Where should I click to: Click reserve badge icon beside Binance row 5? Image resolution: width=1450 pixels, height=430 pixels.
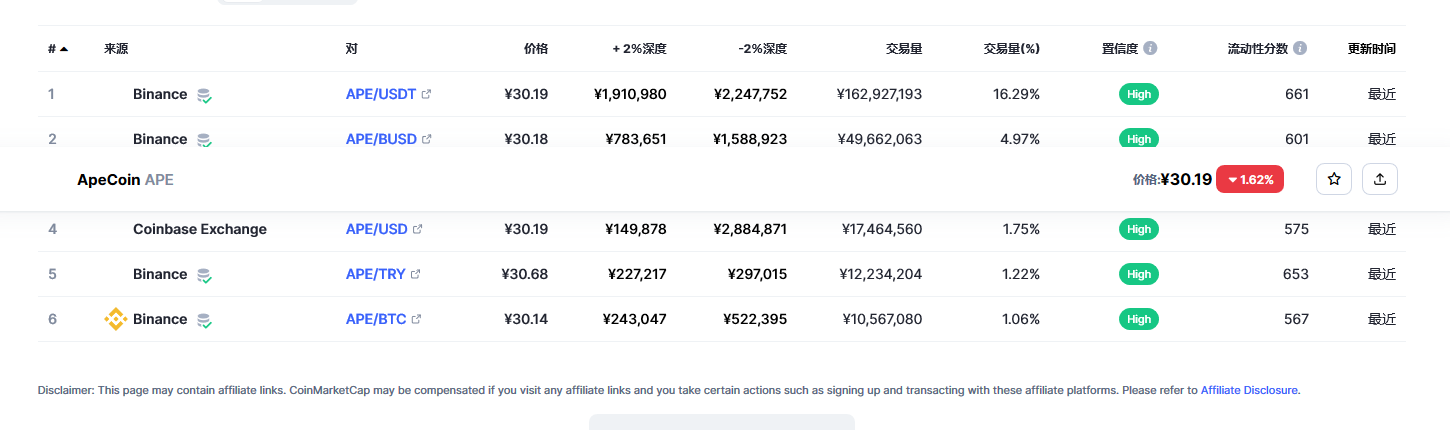click(204, 275)
